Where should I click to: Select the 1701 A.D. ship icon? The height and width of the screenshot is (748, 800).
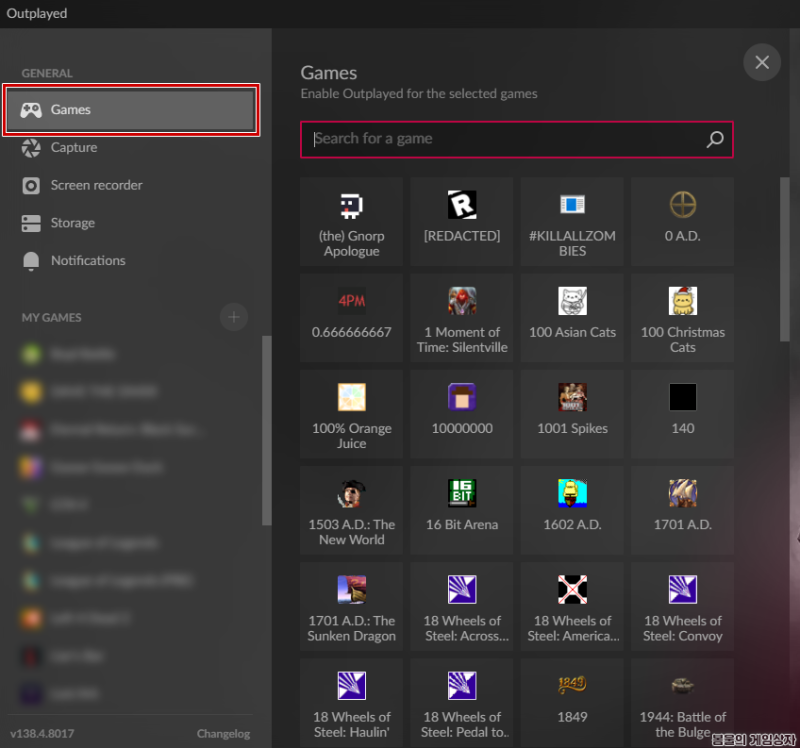click(683, 493)
